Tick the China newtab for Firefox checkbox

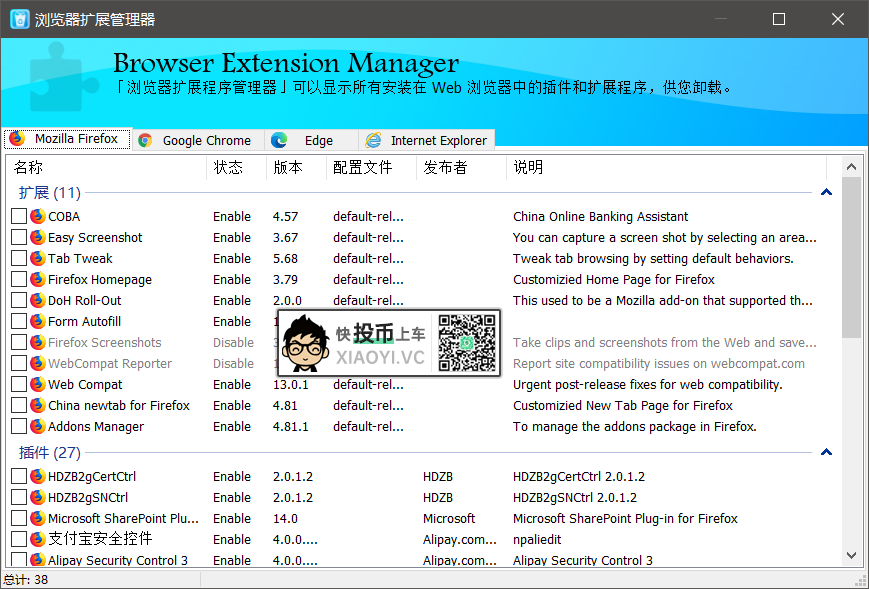click(19, 406)
